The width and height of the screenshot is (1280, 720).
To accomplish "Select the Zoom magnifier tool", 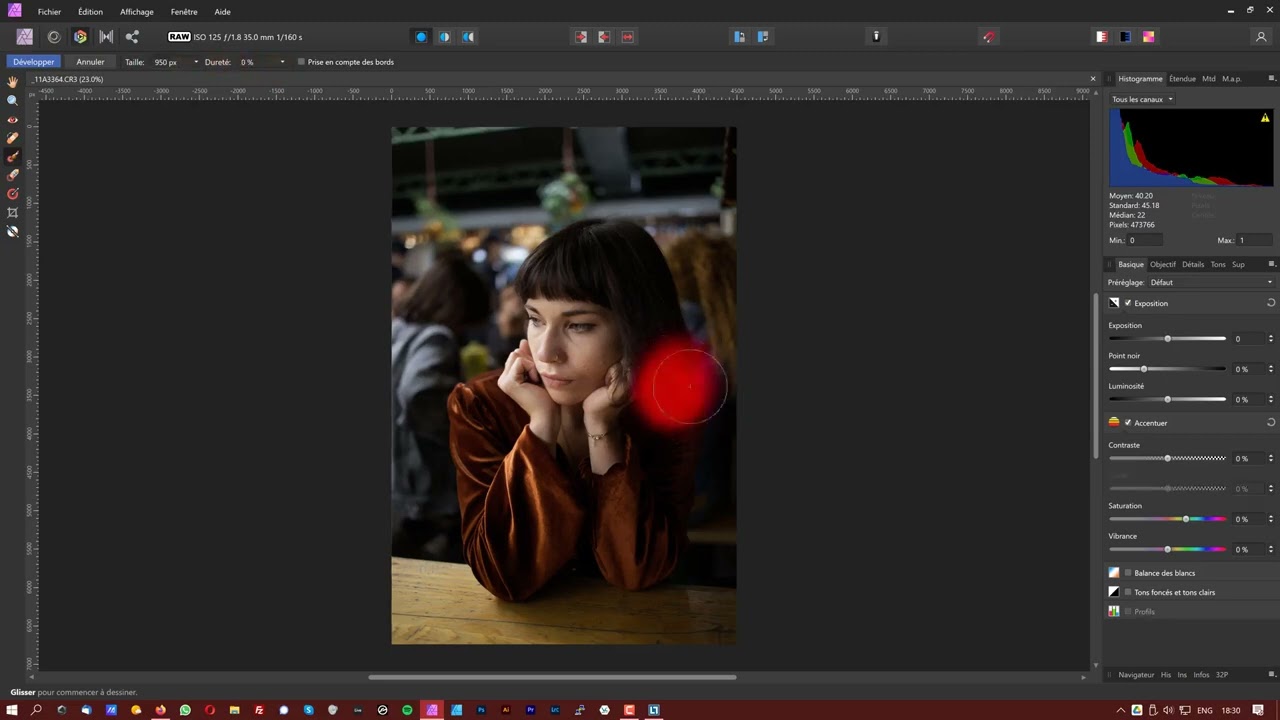I will pos(12,101).
